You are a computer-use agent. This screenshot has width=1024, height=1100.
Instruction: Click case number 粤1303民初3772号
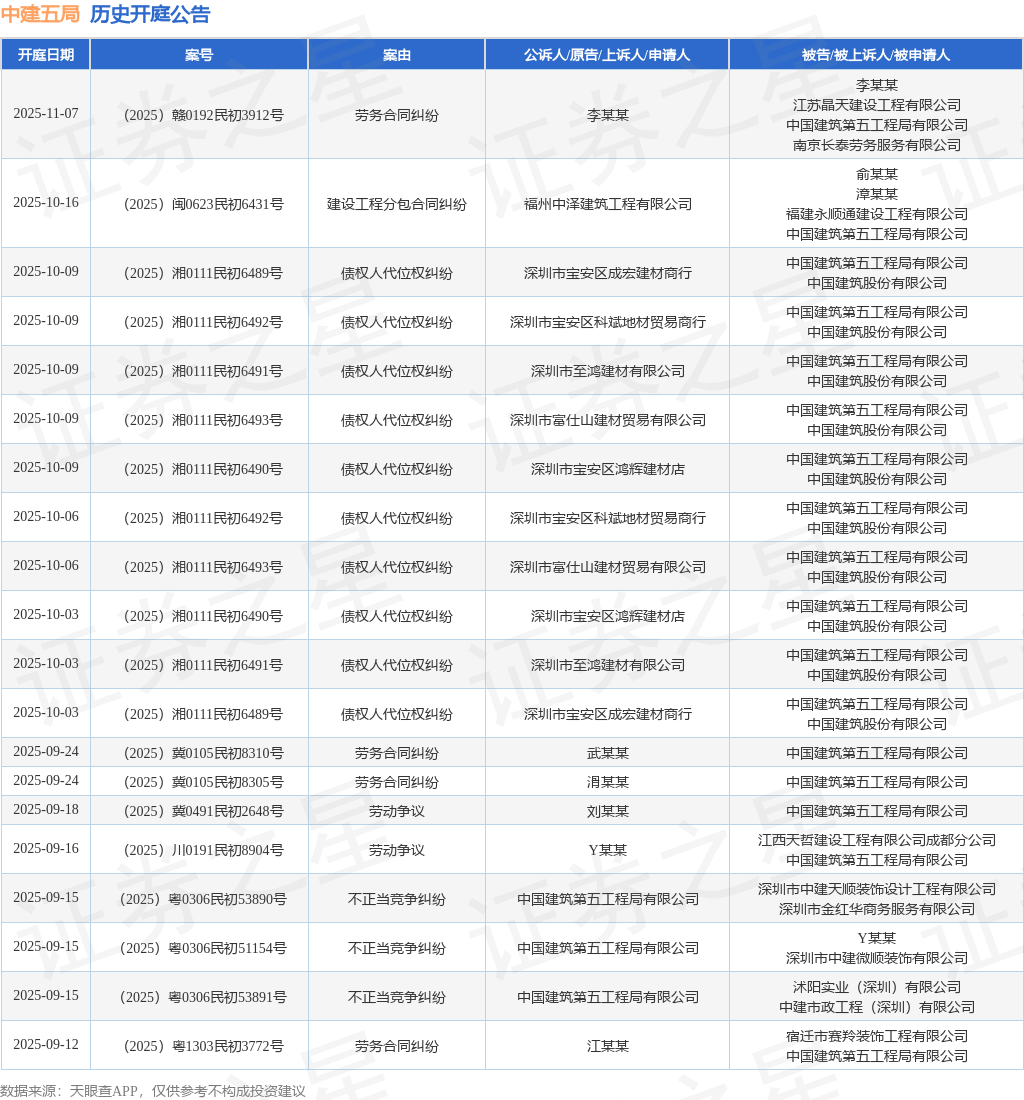(203, 1046)
